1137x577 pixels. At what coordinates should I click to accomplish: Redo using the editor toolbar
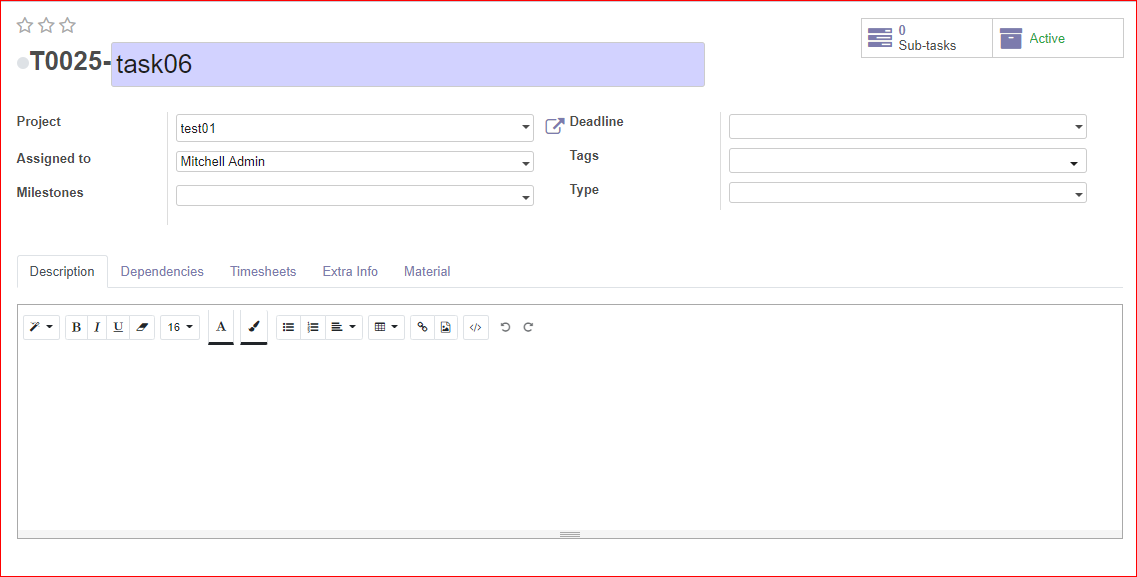tap(528, 327)
